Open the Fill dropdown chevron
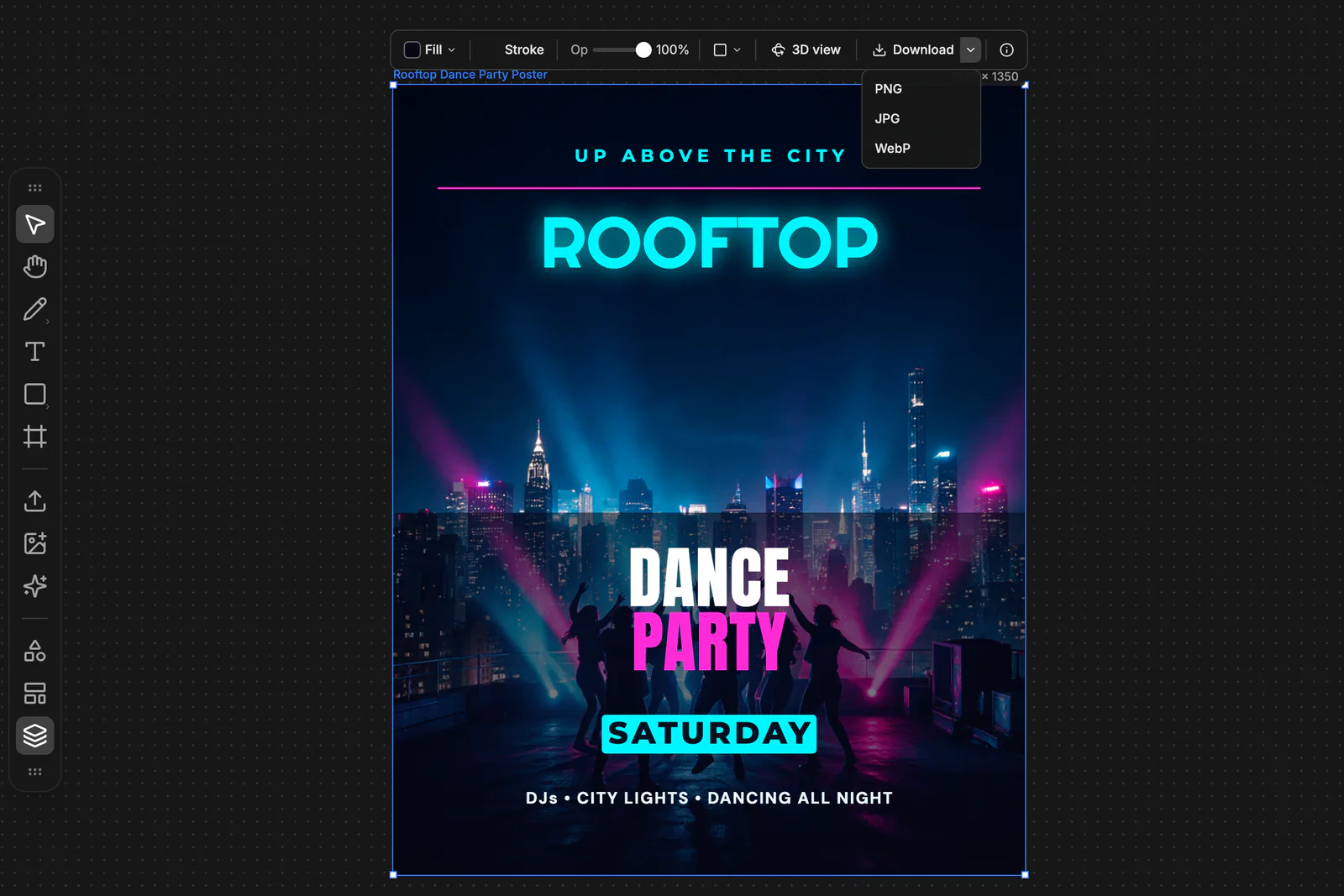The width and height of the screenshot is (1344, 896). [452, 50]
